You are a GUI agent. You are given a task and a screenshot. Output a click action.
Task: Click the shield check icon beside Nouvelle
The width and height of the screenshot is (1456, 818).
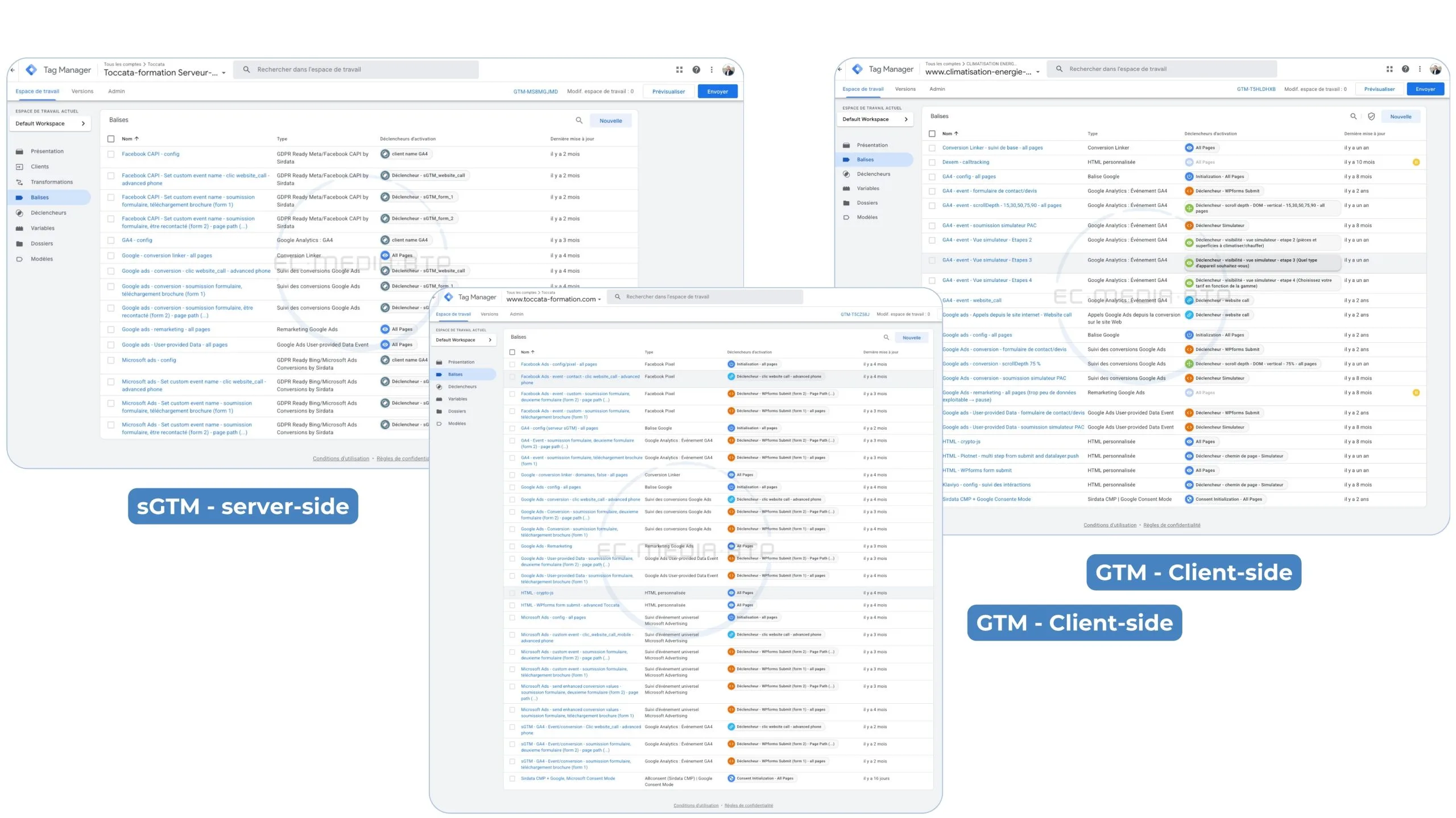(x=1371, y=117)
